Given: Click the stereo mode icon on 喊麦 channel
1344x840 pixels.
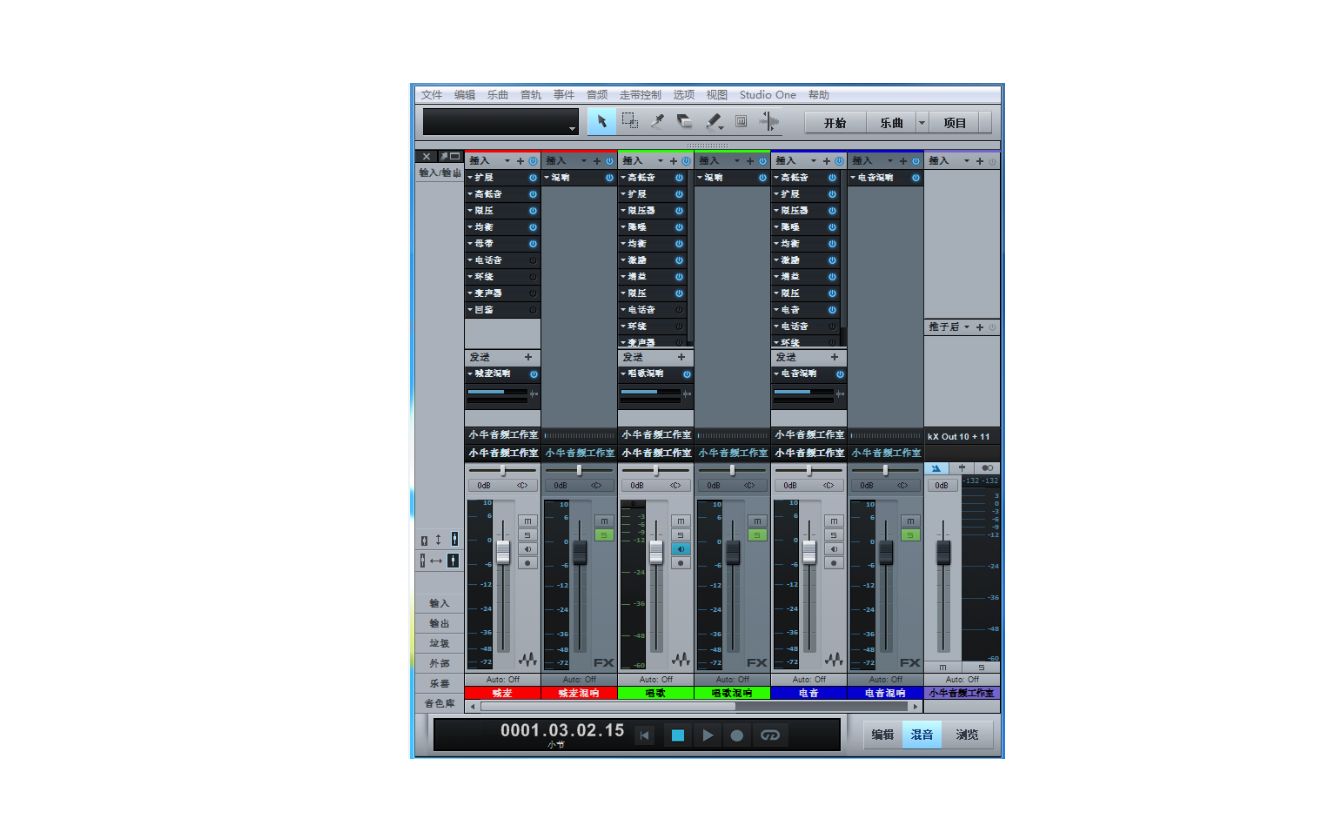Looking at the screenshot, I should (522, 485).
